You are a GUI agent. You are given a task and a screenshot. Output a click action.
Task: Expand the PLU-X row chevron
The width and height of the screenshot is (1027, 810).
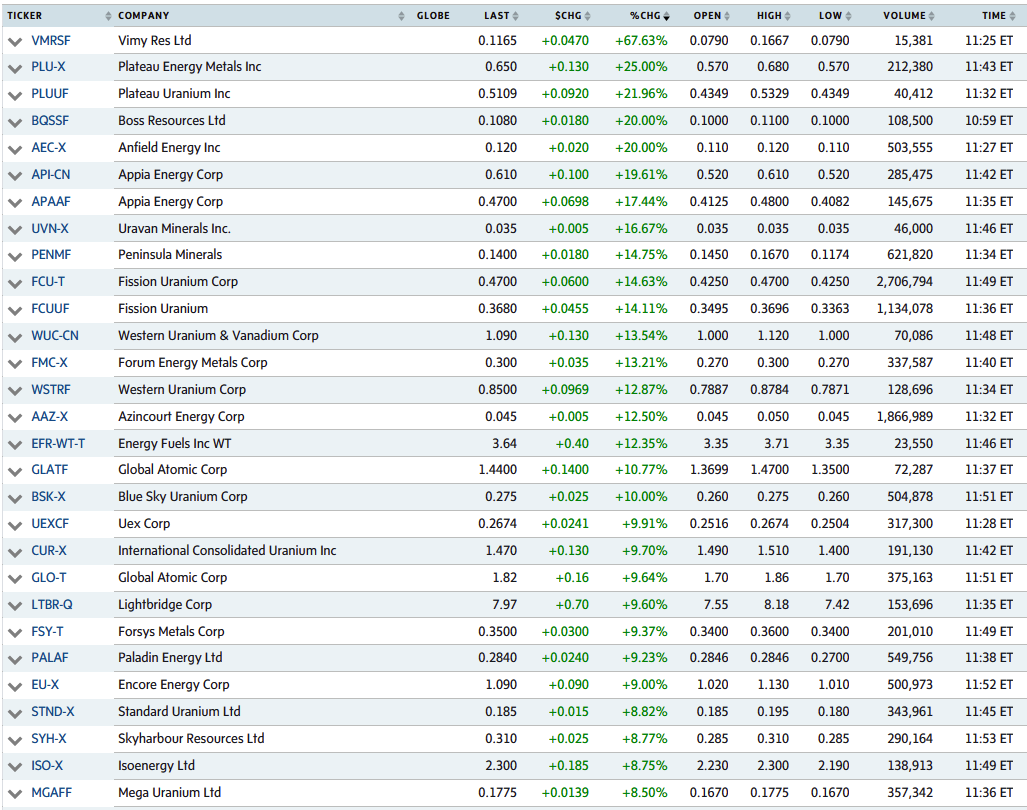[14, 68]
